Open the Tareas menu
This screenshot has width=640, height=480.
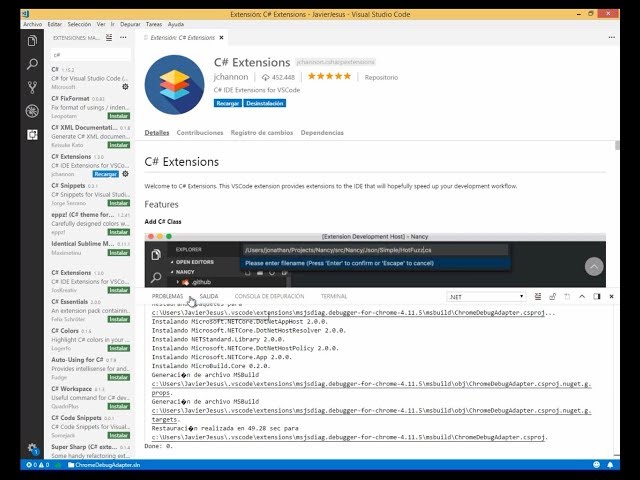(154, 24)
